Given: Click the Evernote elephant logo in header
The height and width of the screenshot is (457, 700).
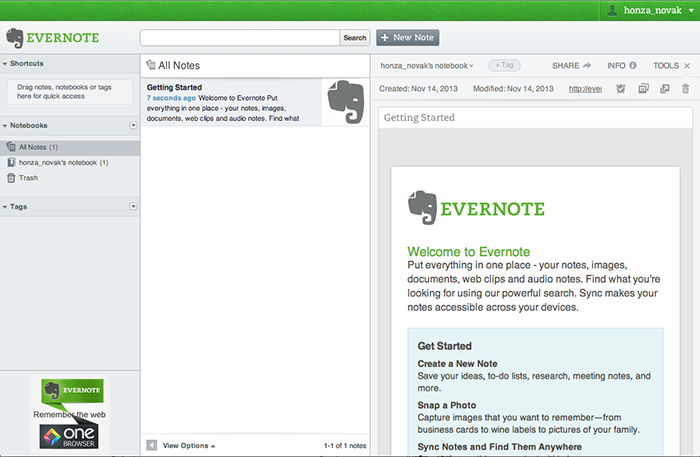Looking at the screenshot, I should coord(15,38).
